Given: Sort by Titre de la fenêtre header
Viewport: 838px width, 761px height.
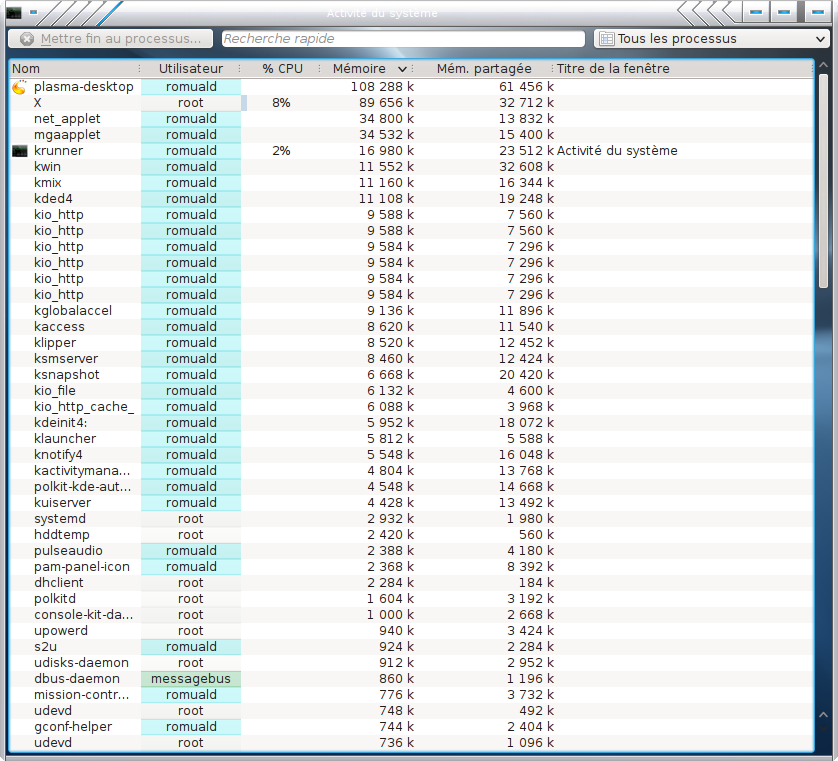Looking at the screenshot, I should 613,69.
